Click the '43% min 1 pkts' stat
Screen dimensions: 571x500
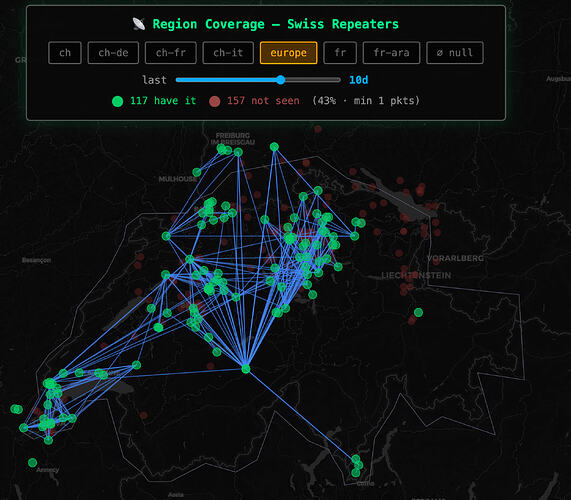(x=366, y=101)
